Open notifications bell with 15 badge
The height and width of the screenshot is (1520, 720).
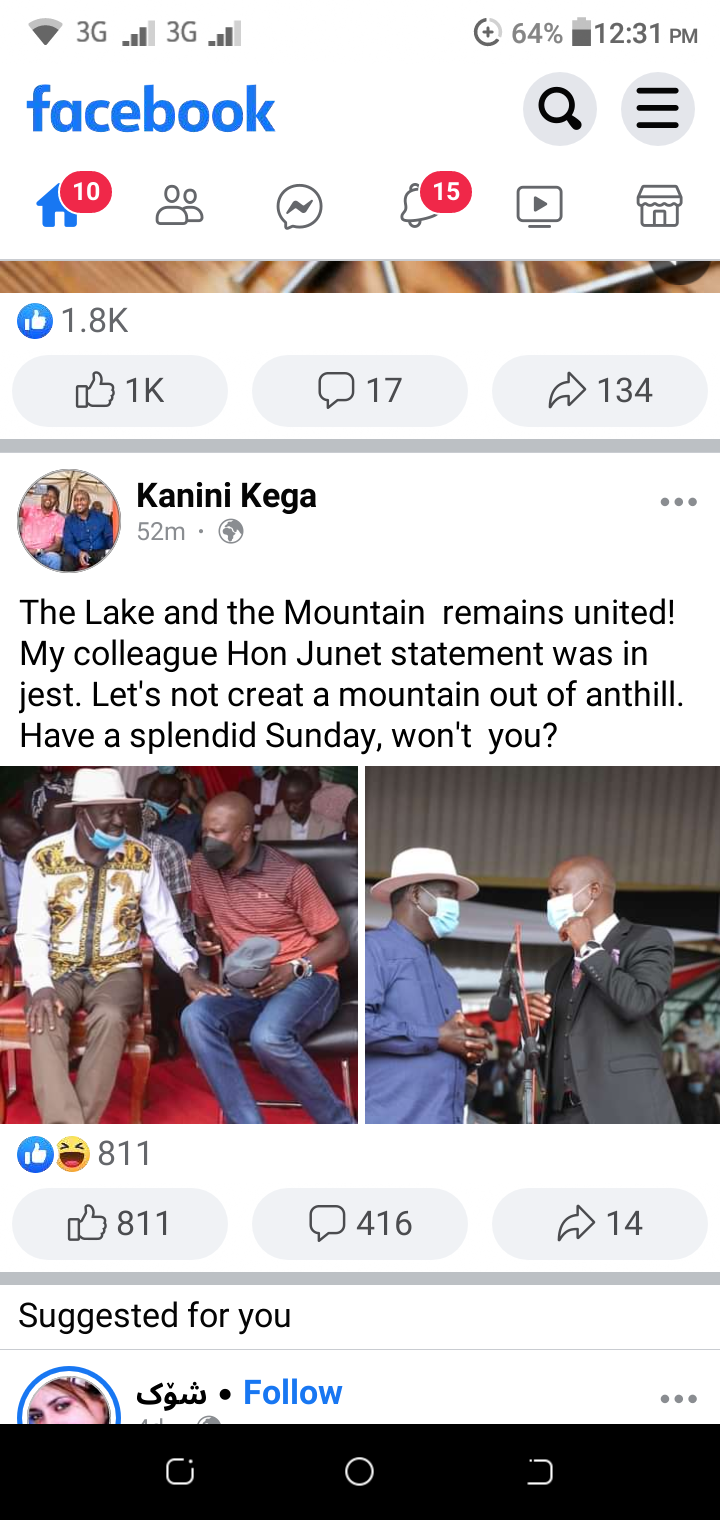coord(420,206)
